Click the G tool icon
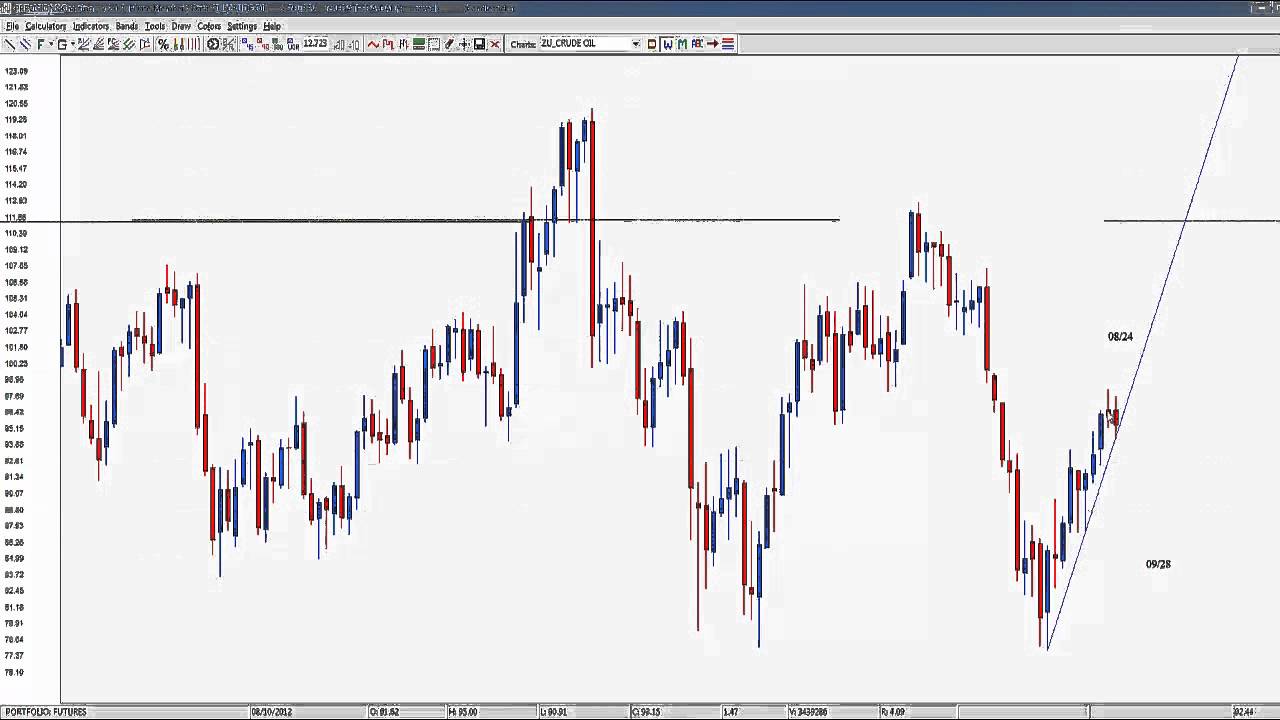The height and width of the screenshot is (720, 1280). coord(62,44)
